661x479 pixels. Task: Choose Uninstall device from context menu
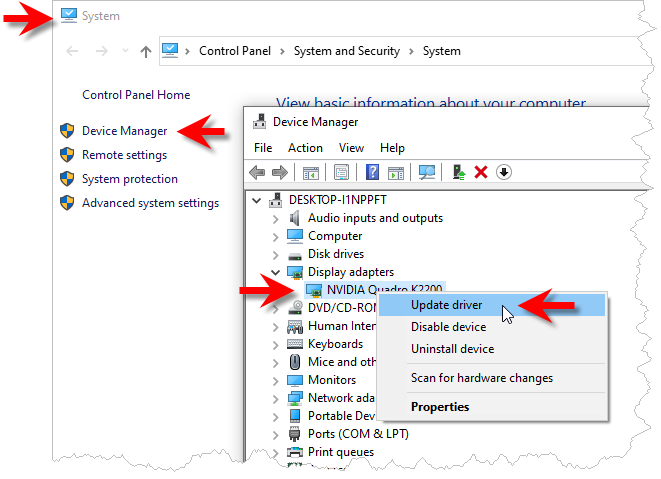[492, 349]
